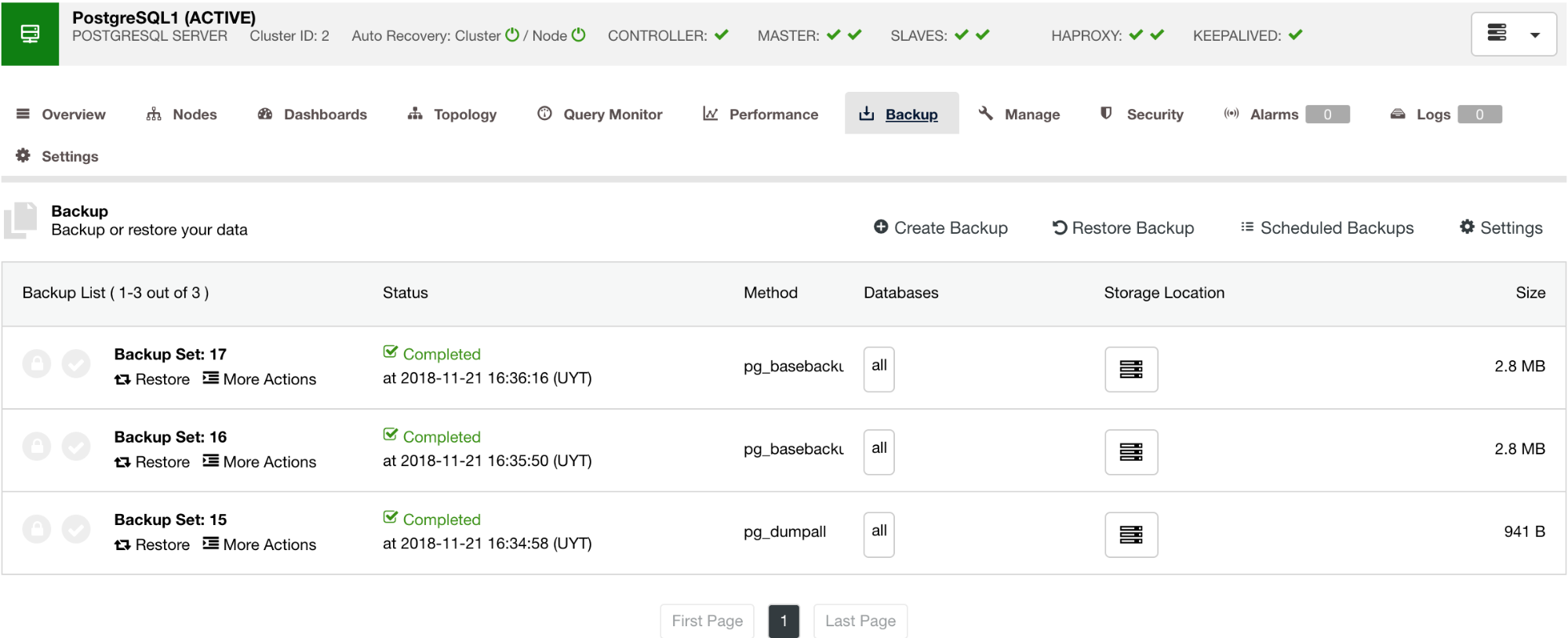The width and height of the screenshot is (1568, 638).
Task: Open storage location icon for Backup Set 16
Action: pyautogui.click(x=1131, y=452)
